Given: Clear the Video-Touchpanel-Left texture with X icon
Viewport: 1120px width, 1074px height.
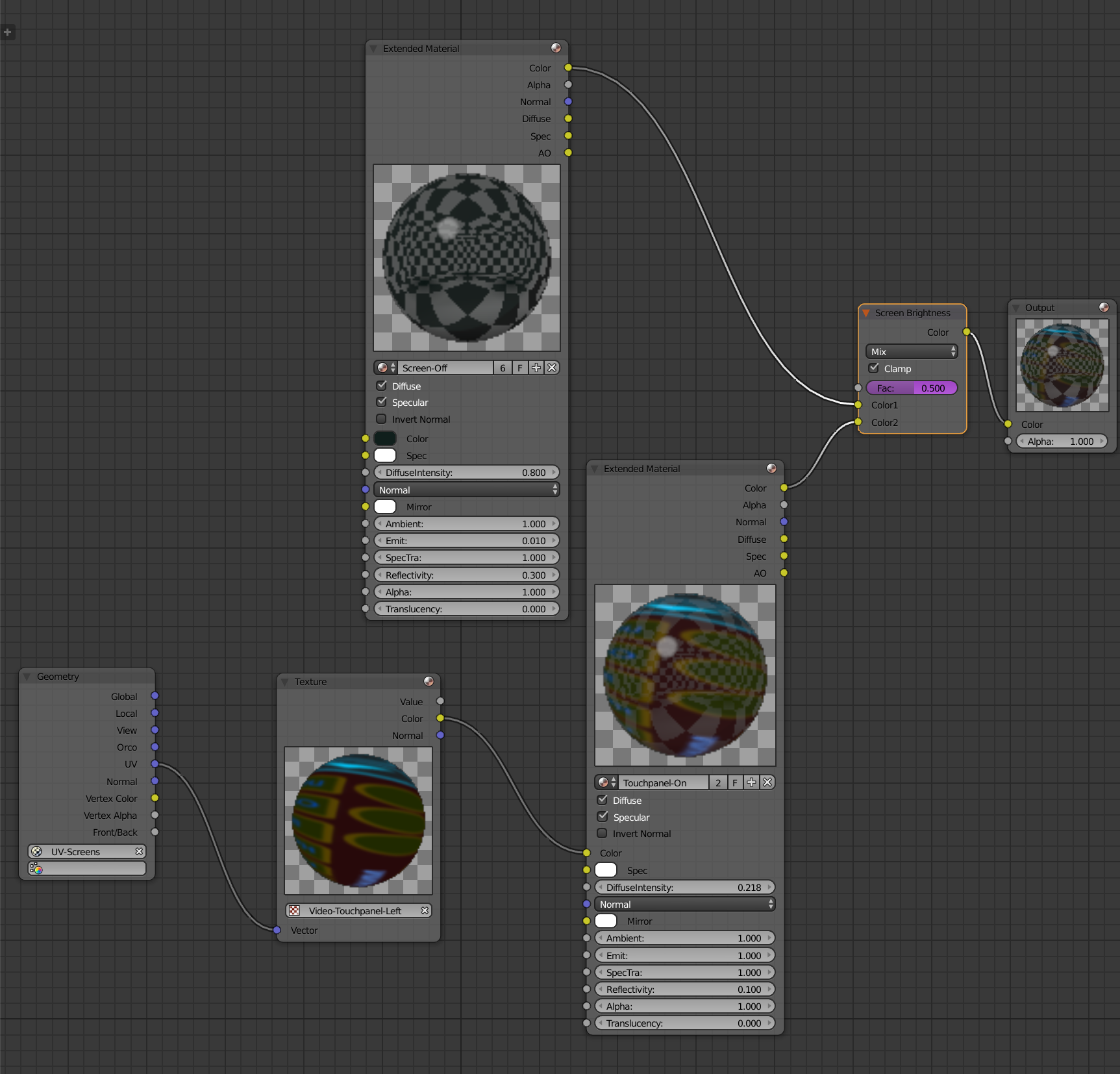Looking at the screenshot, I should pos(425,911).
